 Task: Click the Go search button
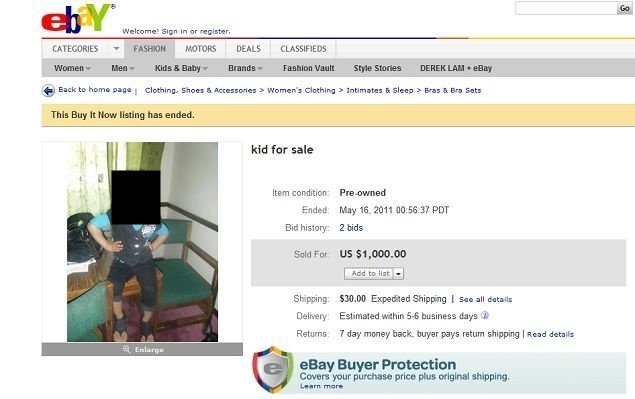(624, 8)
